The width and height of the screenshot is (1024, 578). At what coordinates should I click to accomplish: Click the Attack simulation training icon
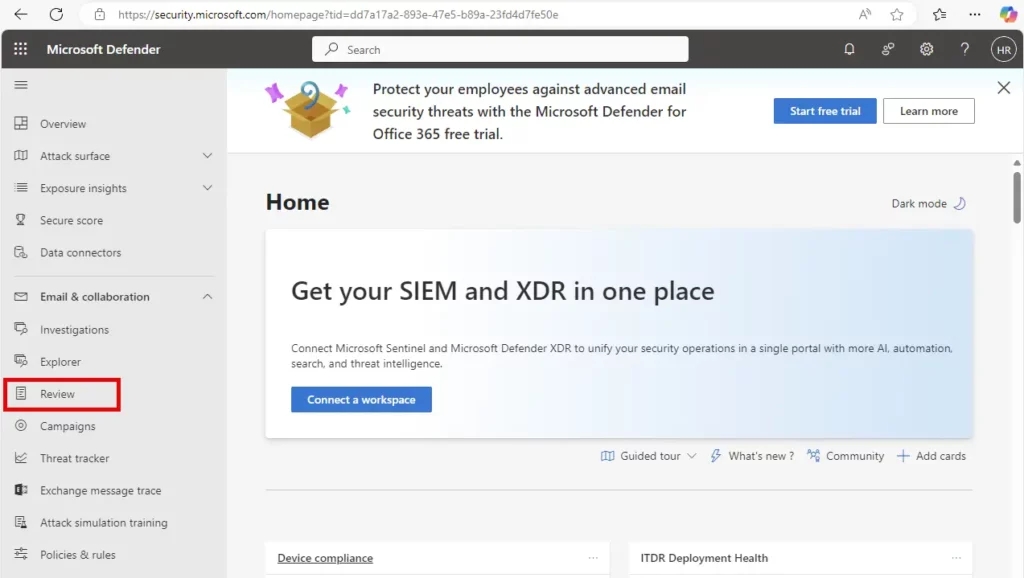click(21, 522)
